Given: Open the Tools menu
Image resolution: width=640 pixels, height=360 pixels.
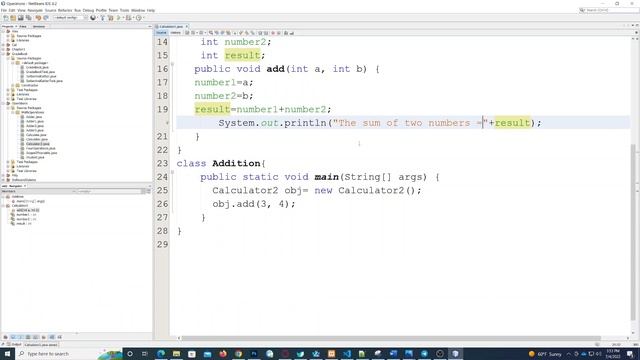Looking at the screenshot, I should tap(124, 10).
